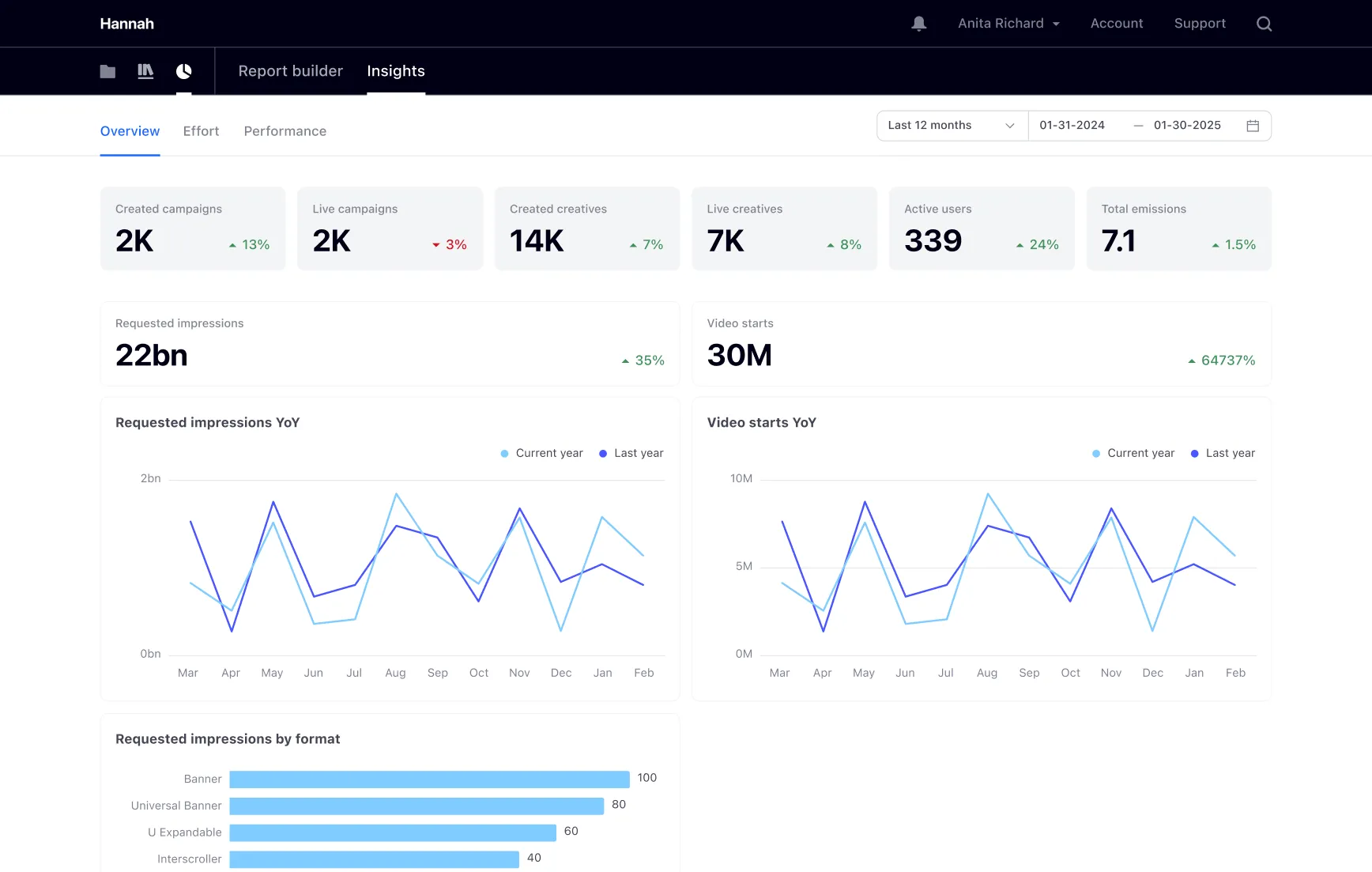Image resolution: width=1372 pixels, height=872 pixels.
Task: Go to the Account link
Action: 1117,24
